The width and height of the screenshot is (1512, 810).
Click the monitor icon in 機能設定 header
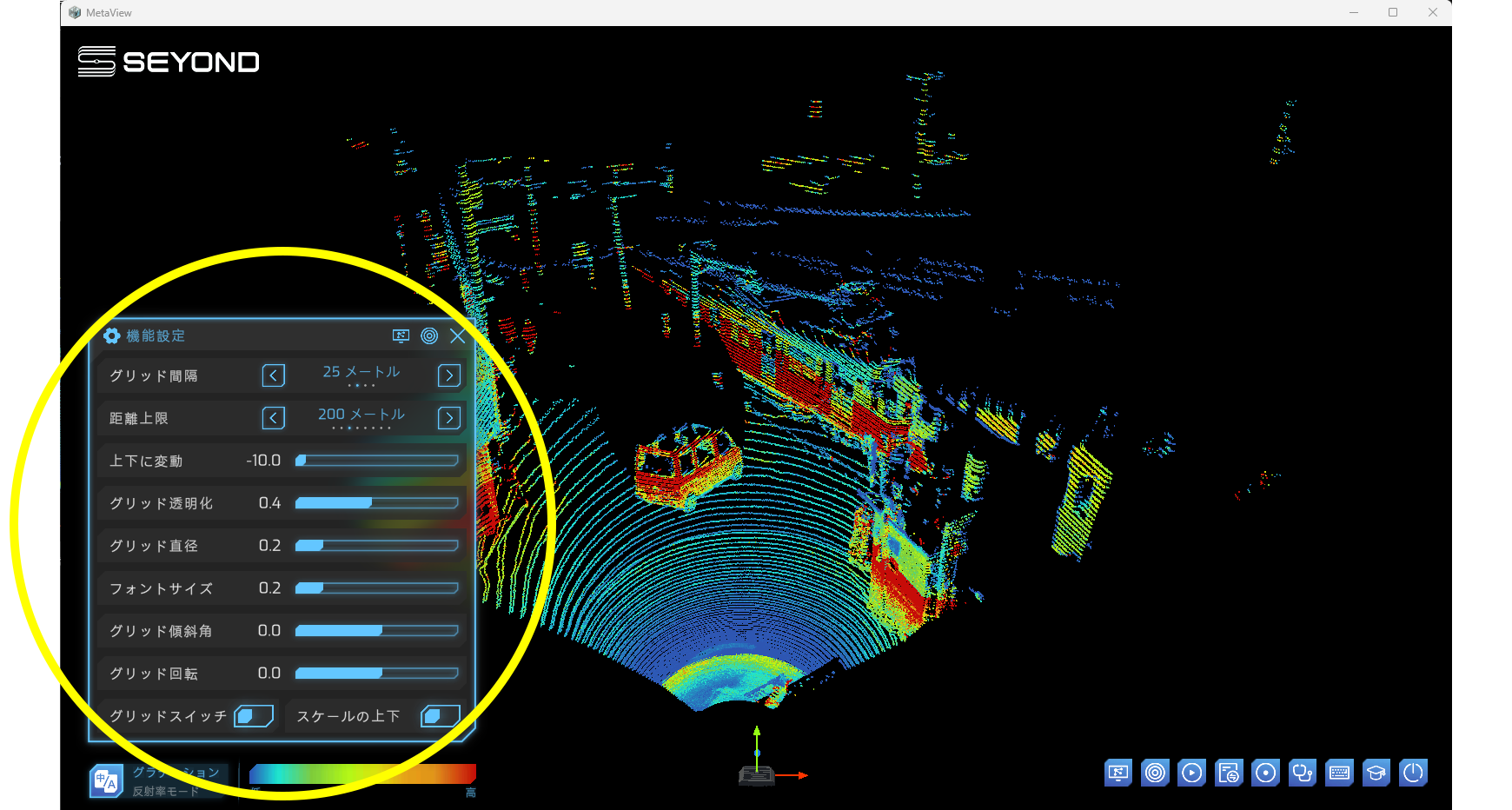point(401,336)
